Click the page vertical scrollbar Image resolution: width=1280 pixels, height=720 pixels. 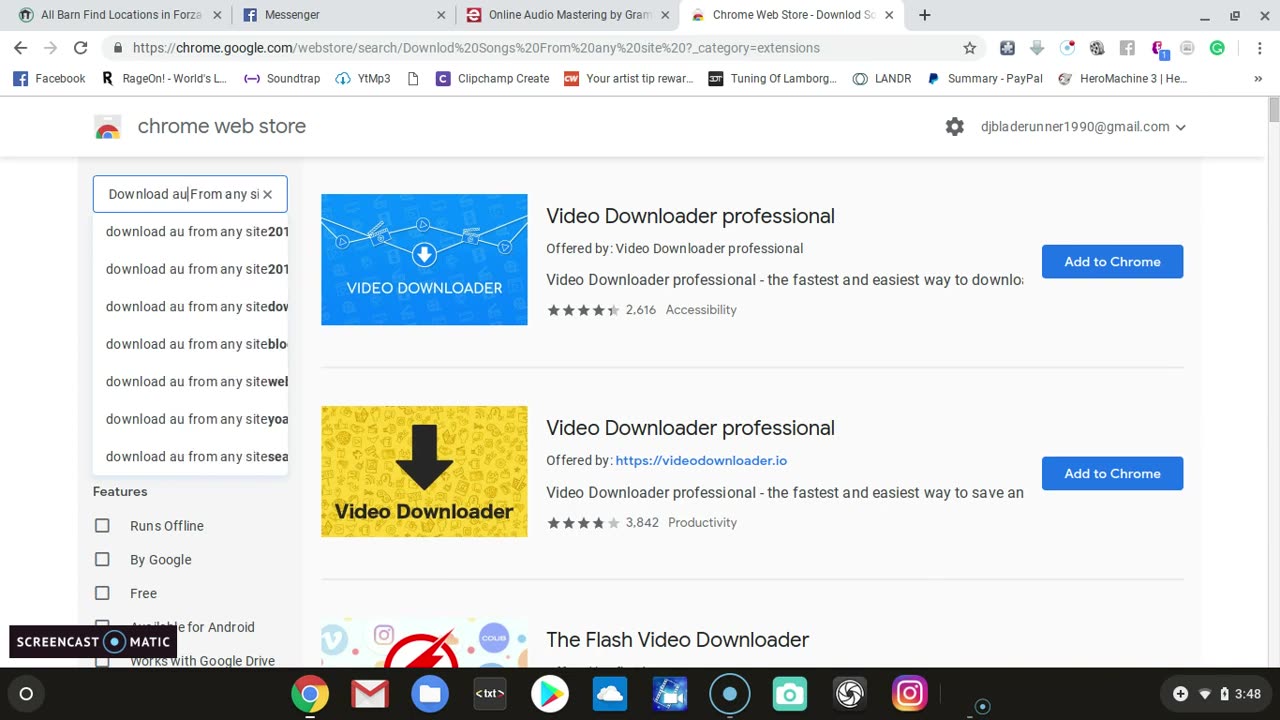[1274, 110]
